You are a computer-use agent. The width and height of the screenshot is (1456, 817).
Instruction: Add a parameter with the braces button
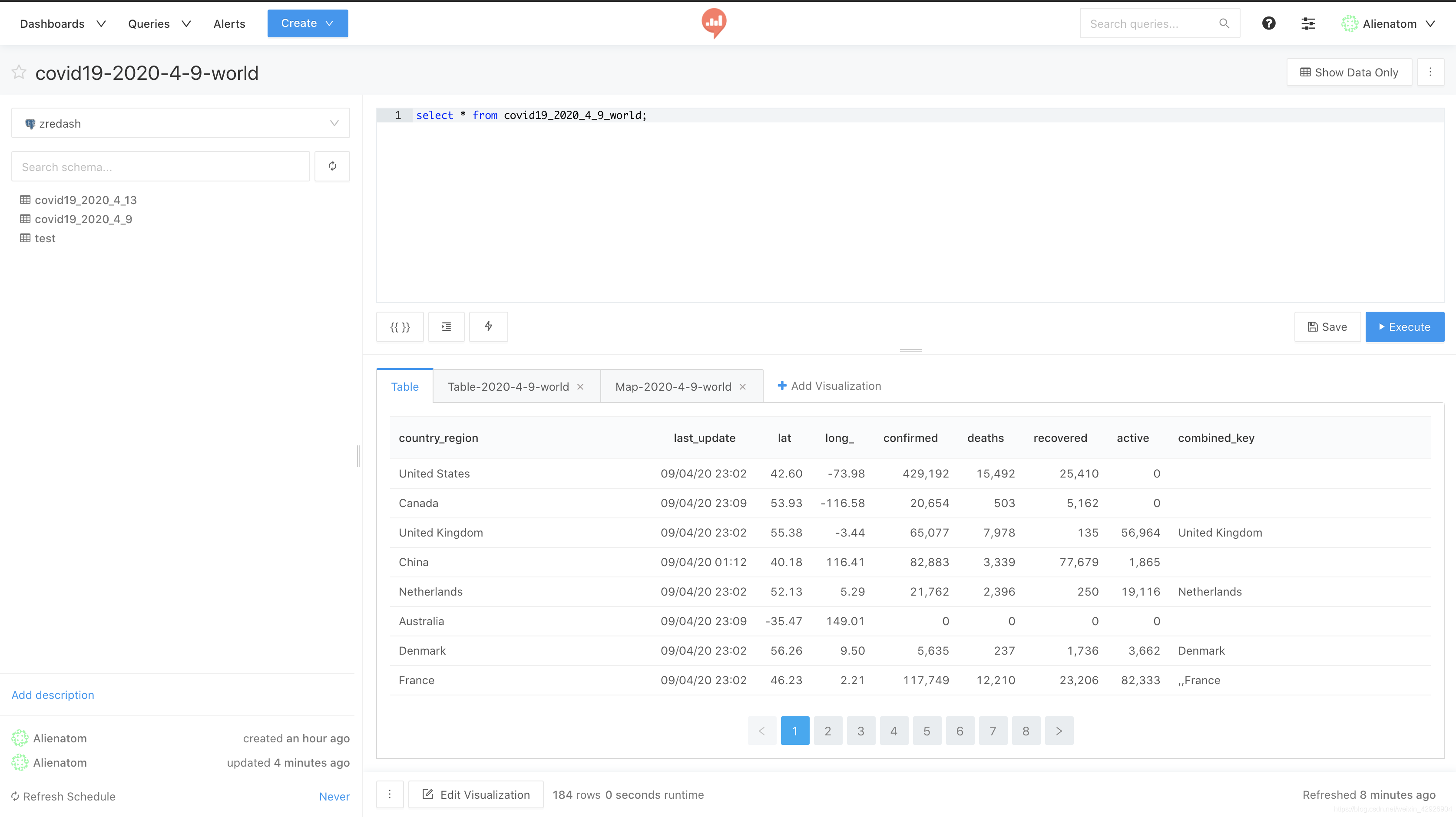[400, 326]
